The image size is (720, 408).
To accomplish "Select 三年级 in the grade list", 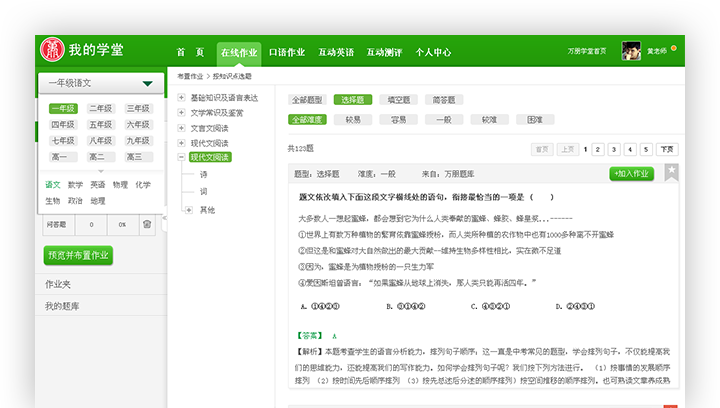I will [x=138, y=109].
